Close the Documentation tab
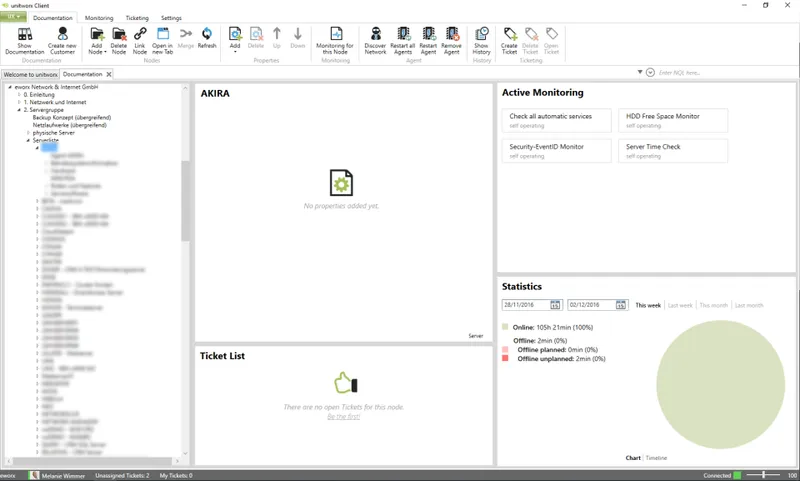Viewport: 800px width, 481px height. click(109, 74)
